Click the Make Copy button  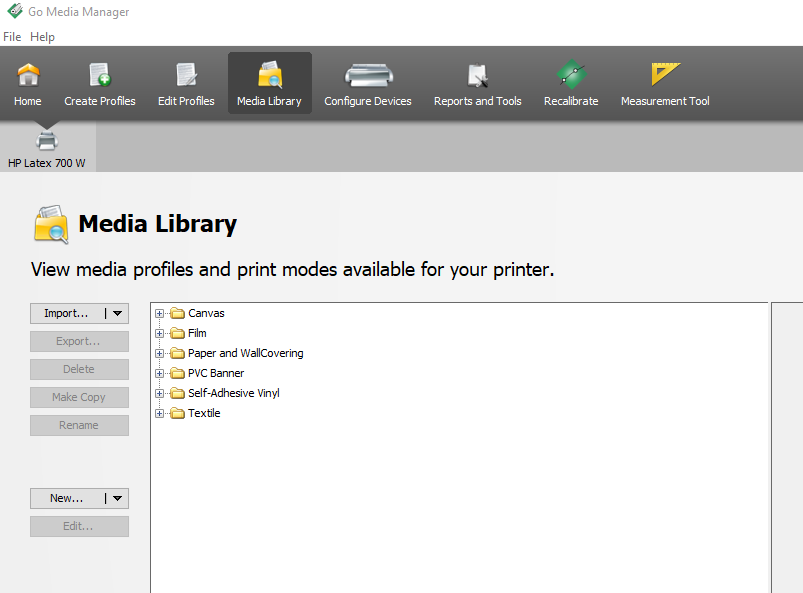click(x=79, y=397)
